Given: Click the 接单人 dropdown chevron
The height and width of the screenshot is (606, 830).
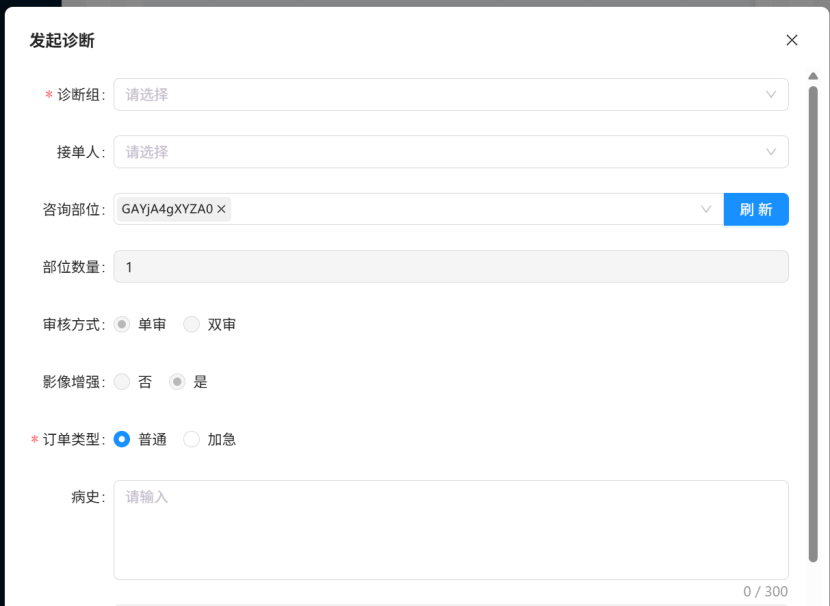Looking at the screenshot, I should tap(771, 152).
